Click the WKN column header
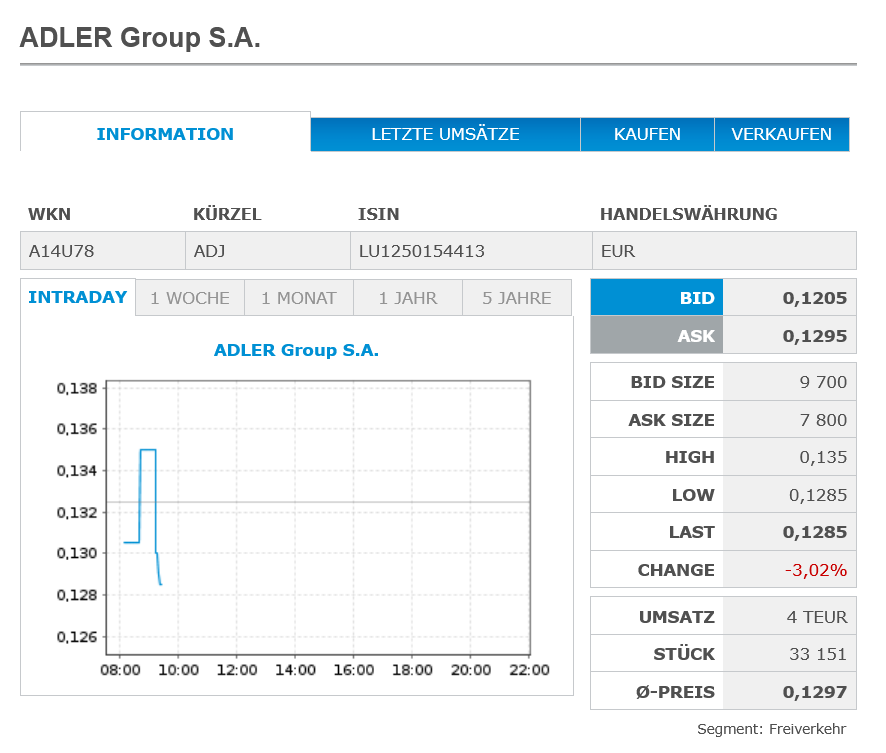Screen dimensions: 886x753 [x=50, y=214]
